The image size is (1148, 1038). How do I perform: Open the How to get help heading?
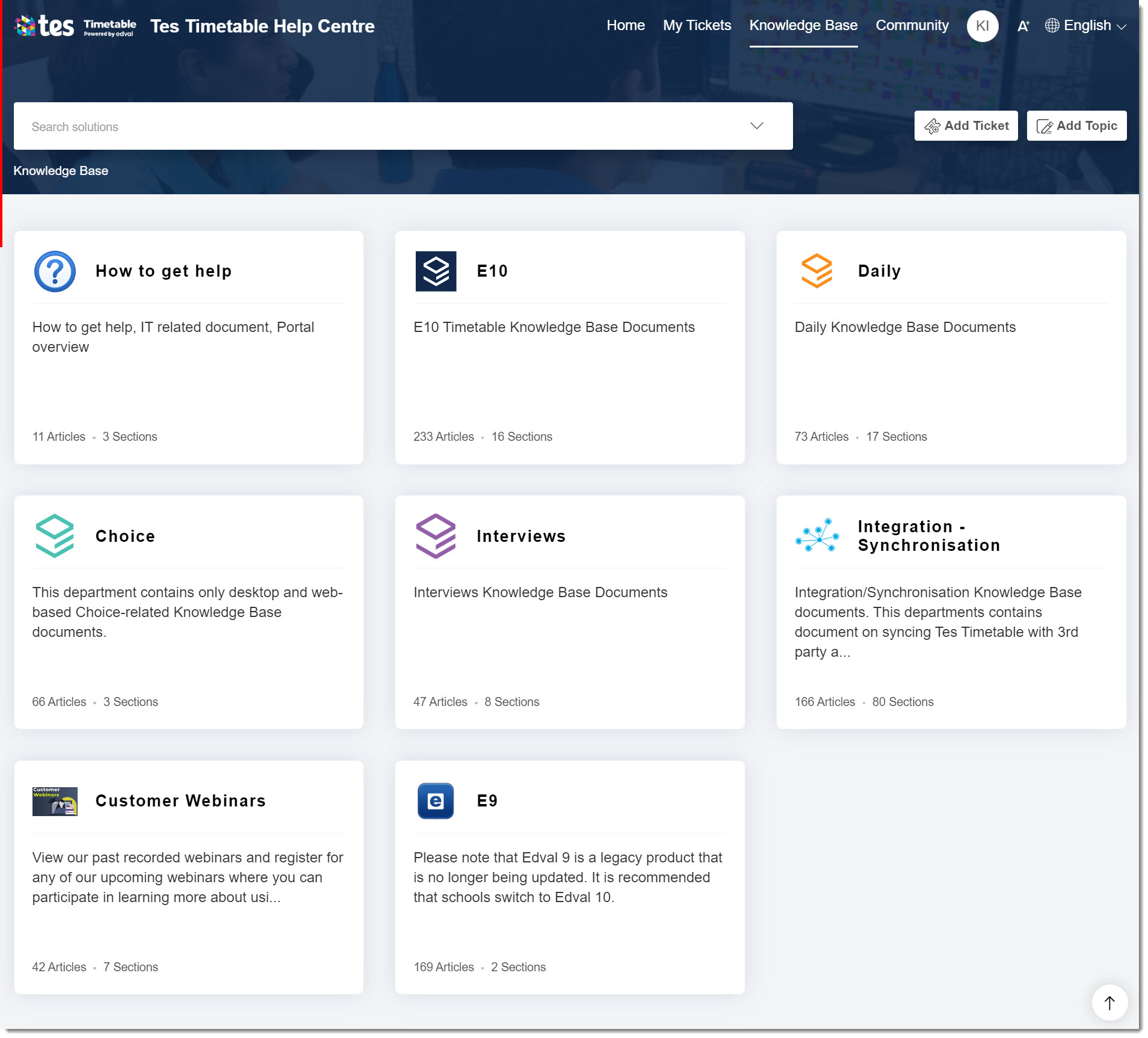[x=164, y=271]
